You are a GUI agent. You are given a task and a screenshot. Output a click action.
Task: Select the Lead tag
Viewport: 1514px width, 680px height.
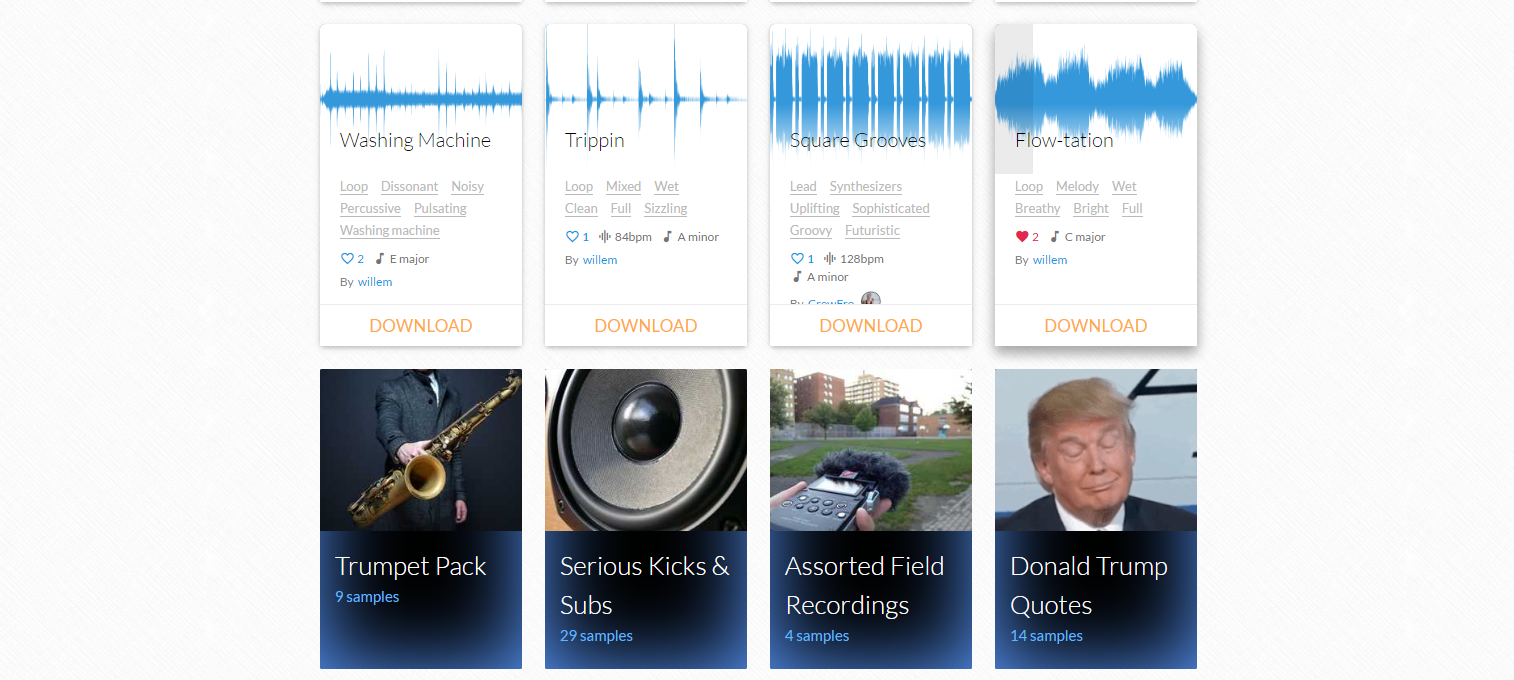tap(803, 187)
